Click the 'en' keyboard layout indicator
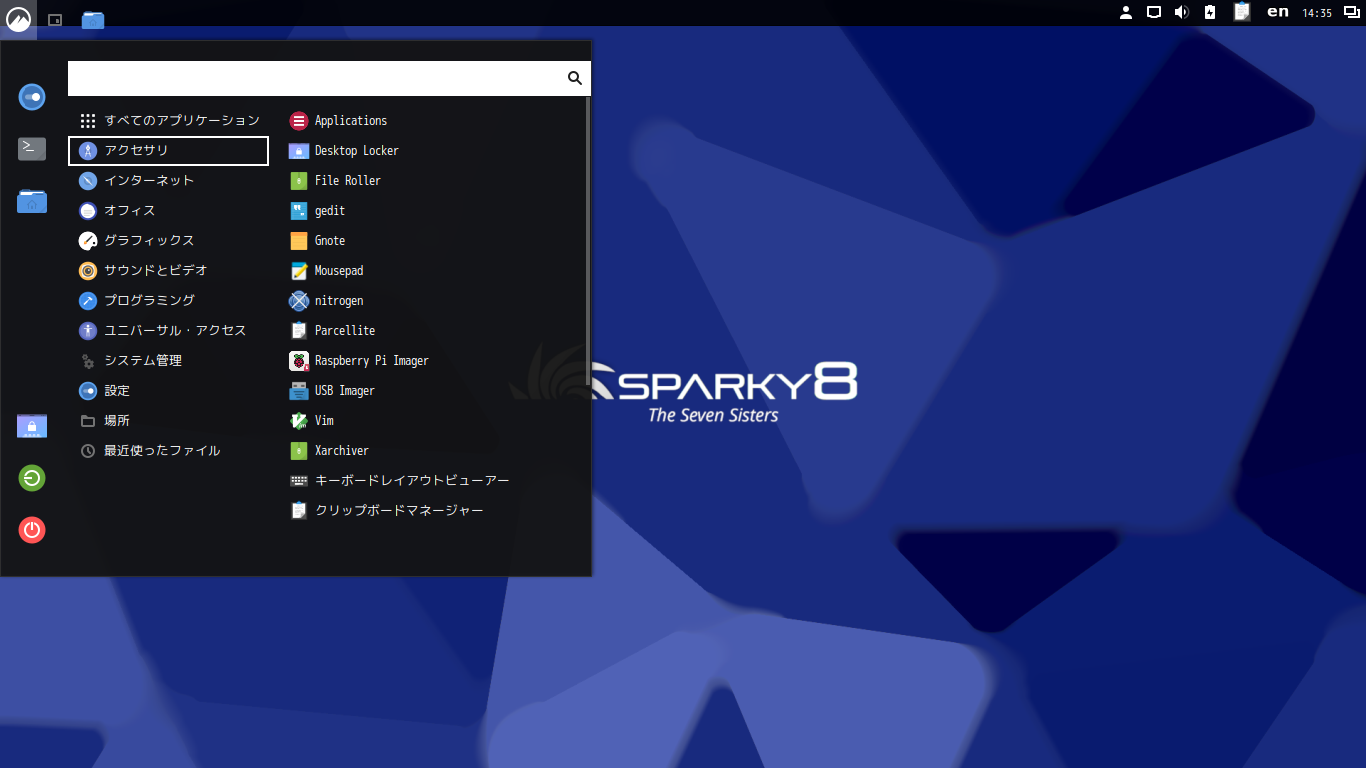The width and height of the screenshot is (1366, 768). [x=1278, y=12]
